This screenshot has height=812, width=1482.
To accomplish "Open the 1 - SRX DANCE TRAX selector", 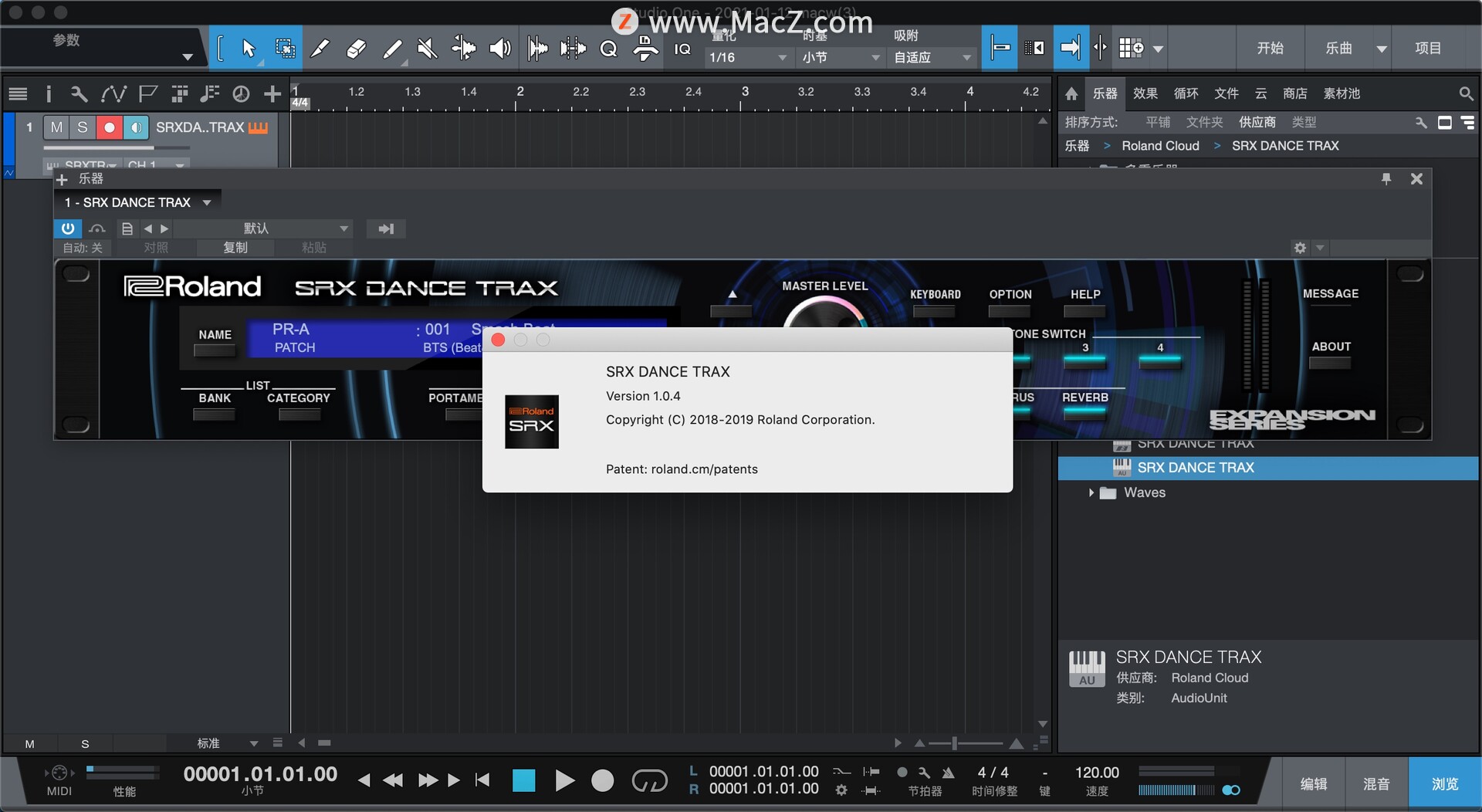I will (x=137, y=202).
